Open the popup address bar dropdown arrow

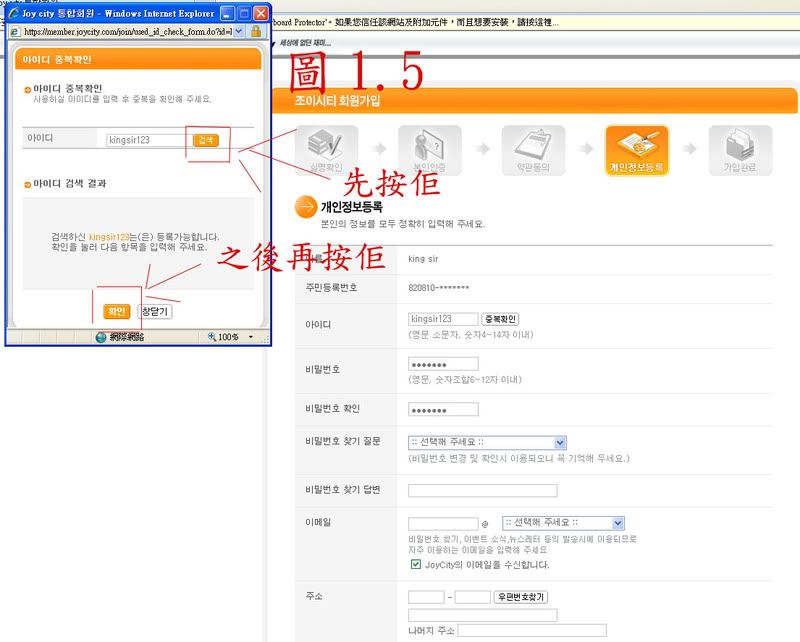tap(238, 32)
